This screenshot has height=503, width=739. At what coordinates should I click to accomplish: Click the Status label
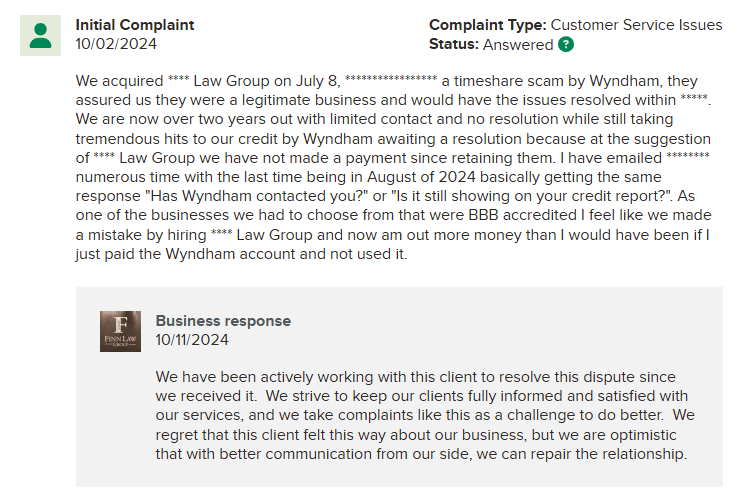point(454,45)
